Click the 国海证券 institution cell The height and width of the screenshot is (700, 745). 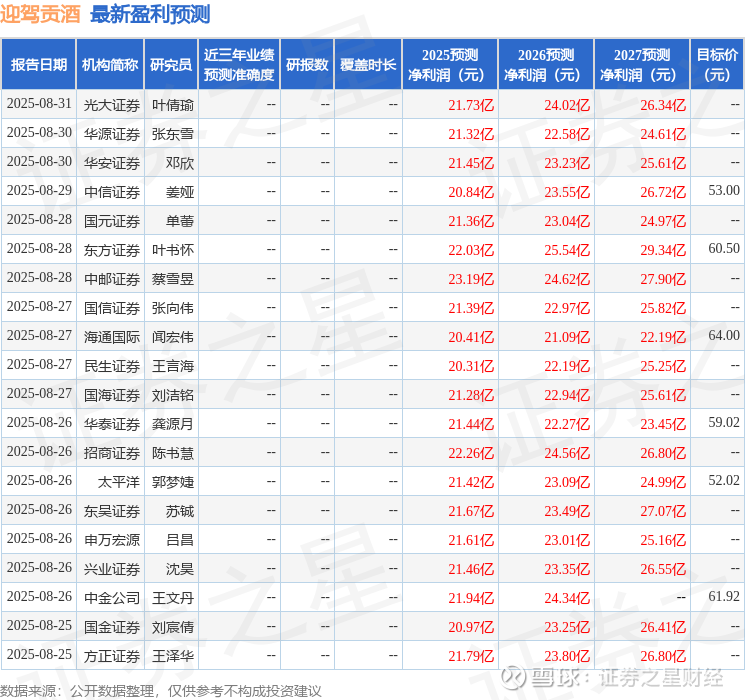point(112,395)
